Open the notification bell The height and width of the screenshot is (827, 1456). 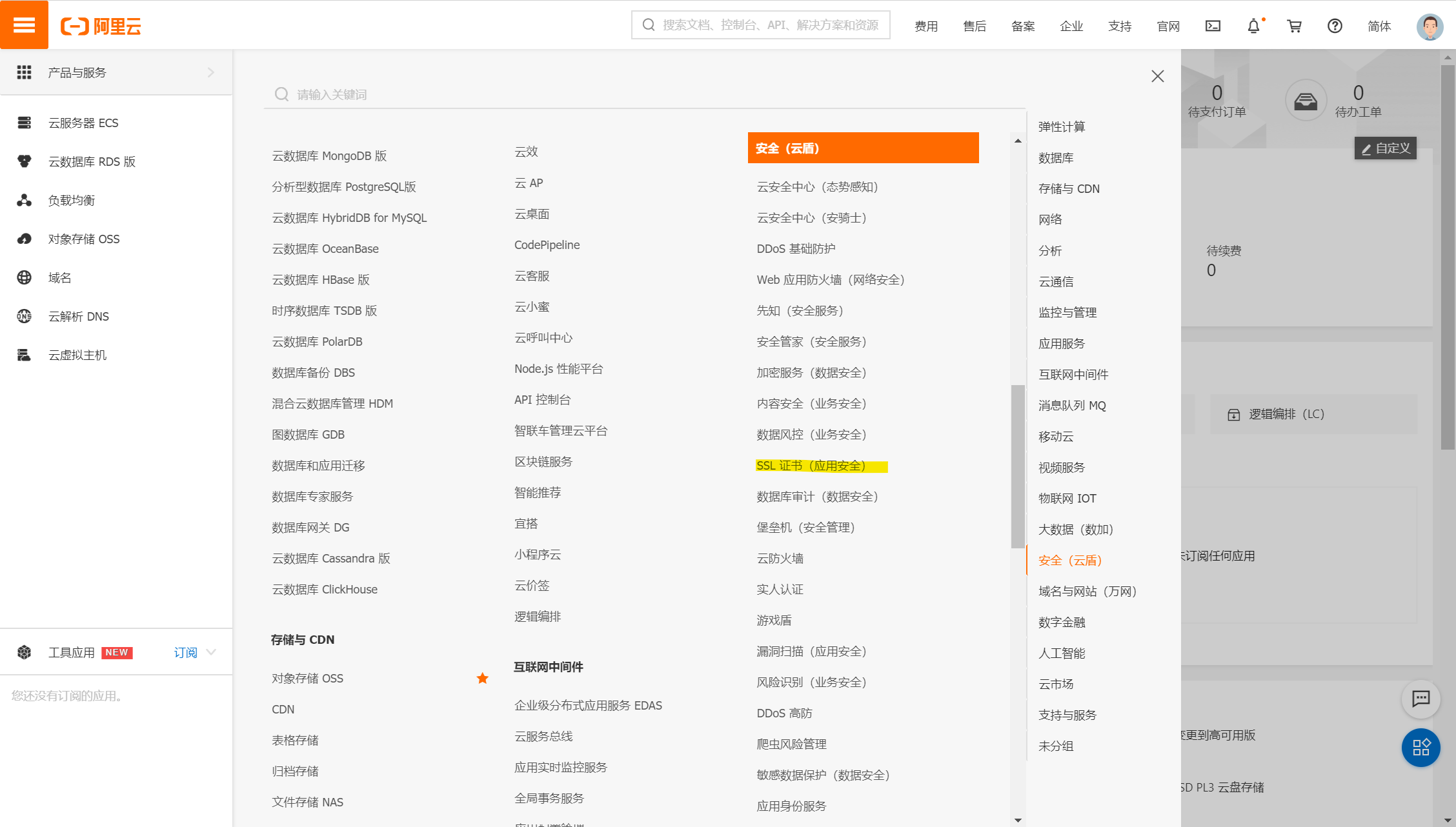[1253, 26]
